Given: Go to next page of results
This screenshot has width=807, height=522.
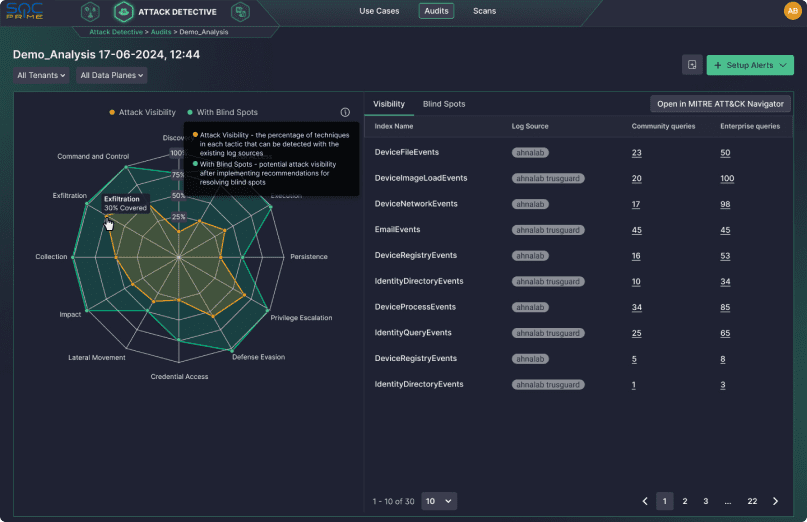Looking at the screenshot, I should pyautogui.click(x=775, y=501).
